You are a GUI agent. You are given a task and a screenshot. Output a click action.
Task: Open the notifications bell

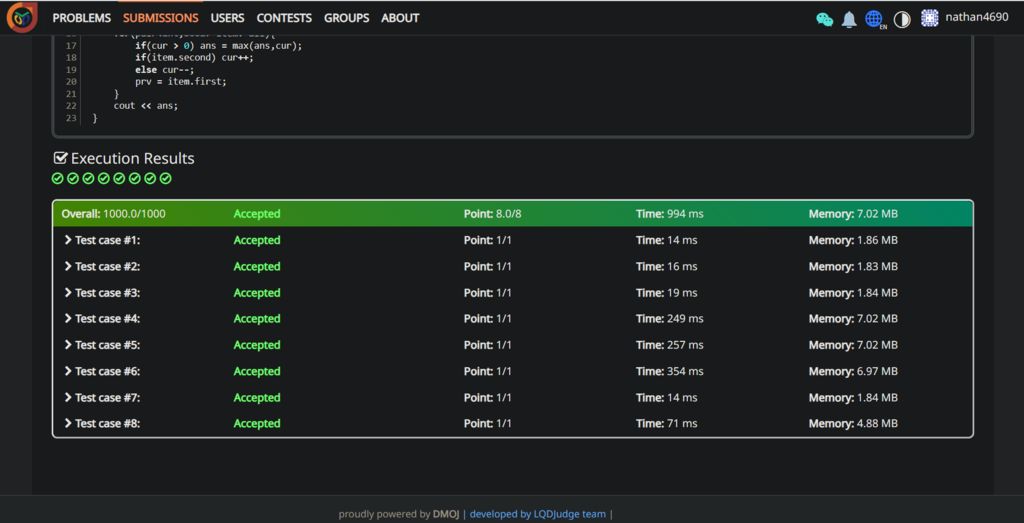tap(849, 19)
